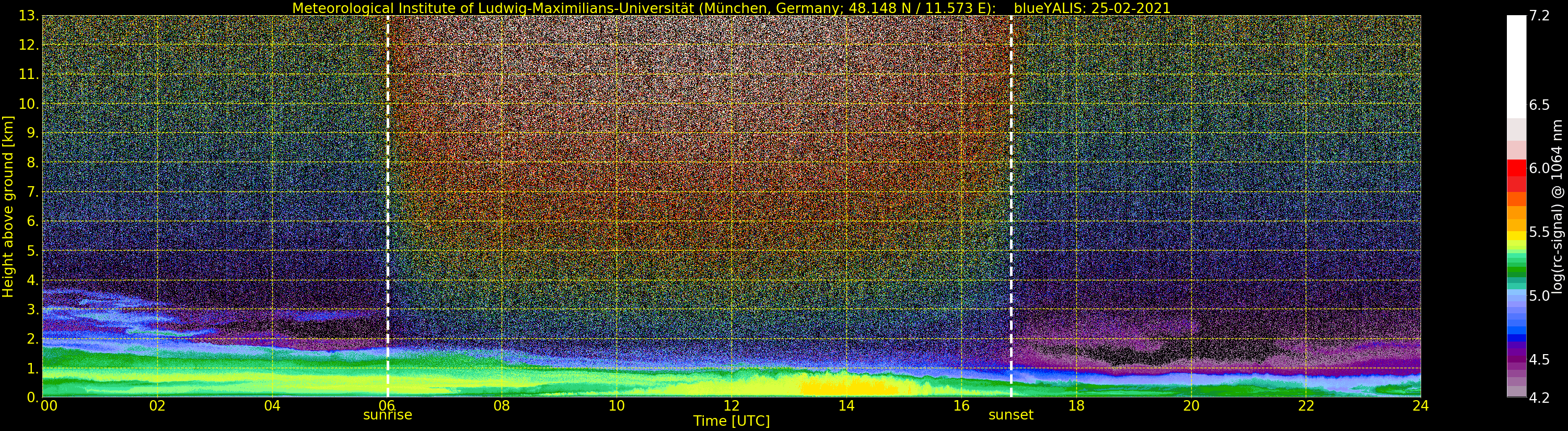1568x431 pixels.
Task: Select the '2.' height axis tick label
Action: 33,338
